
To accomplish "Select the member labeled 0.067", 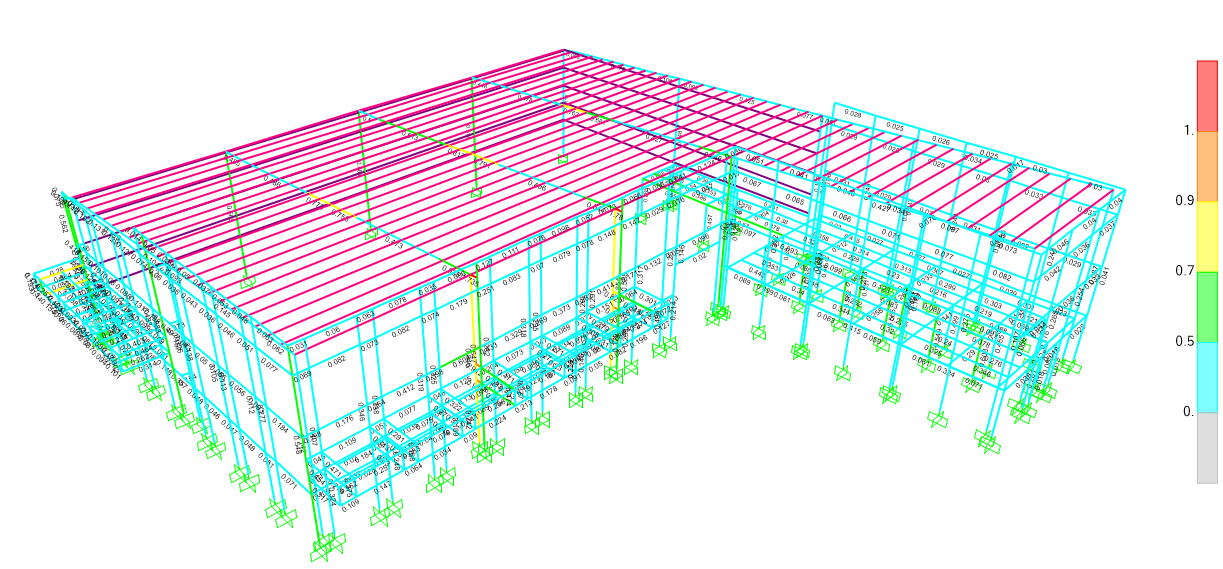I will [x=752, y=183].
